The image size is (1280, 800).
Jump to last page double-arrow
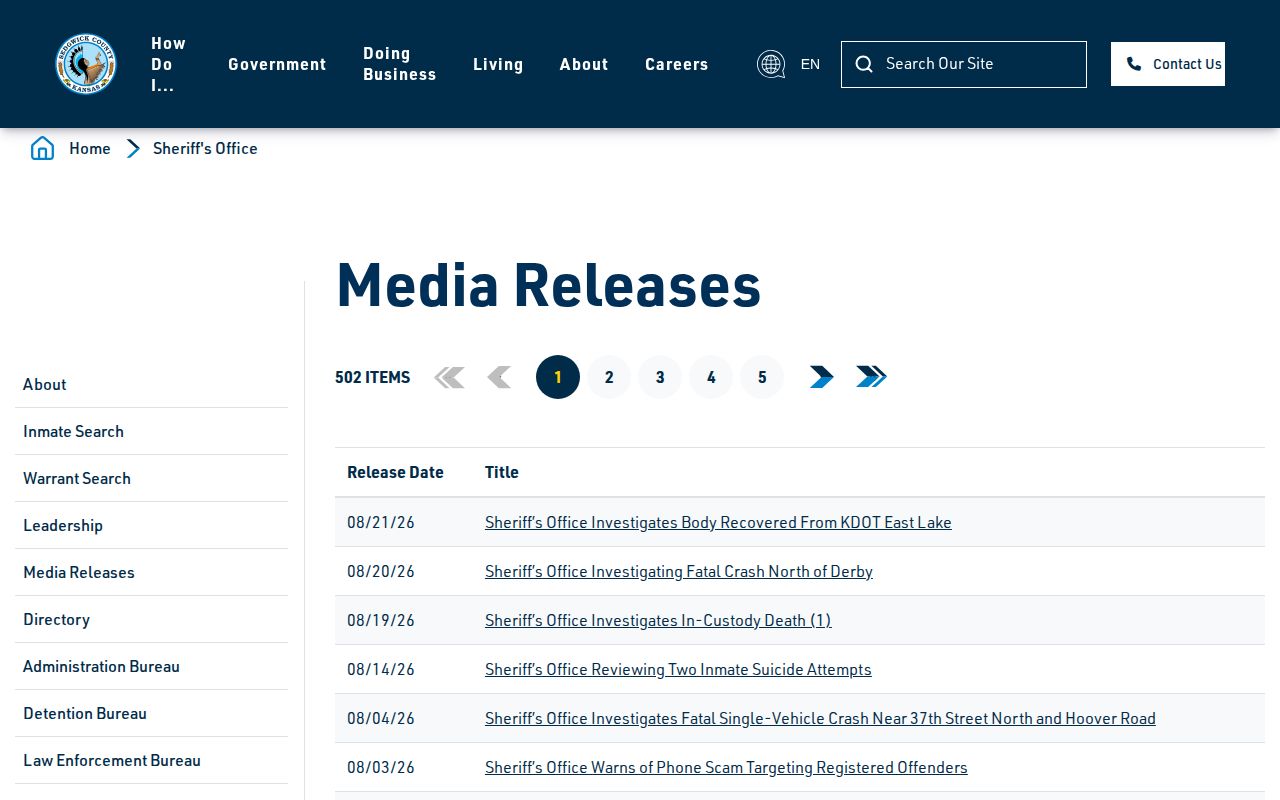871,377
